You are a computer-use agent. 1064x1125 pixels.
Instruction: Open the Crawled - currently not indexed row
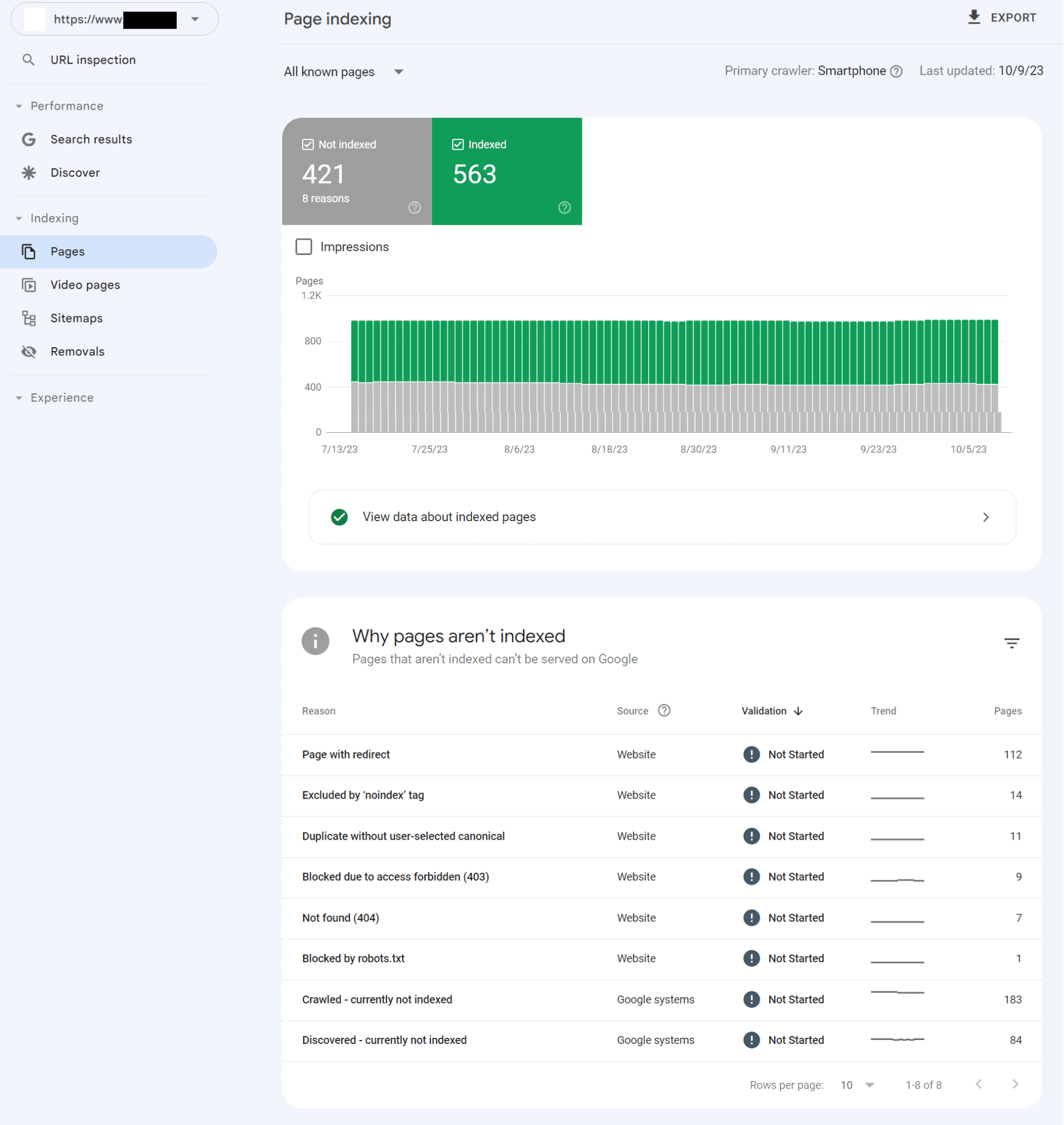377,999
